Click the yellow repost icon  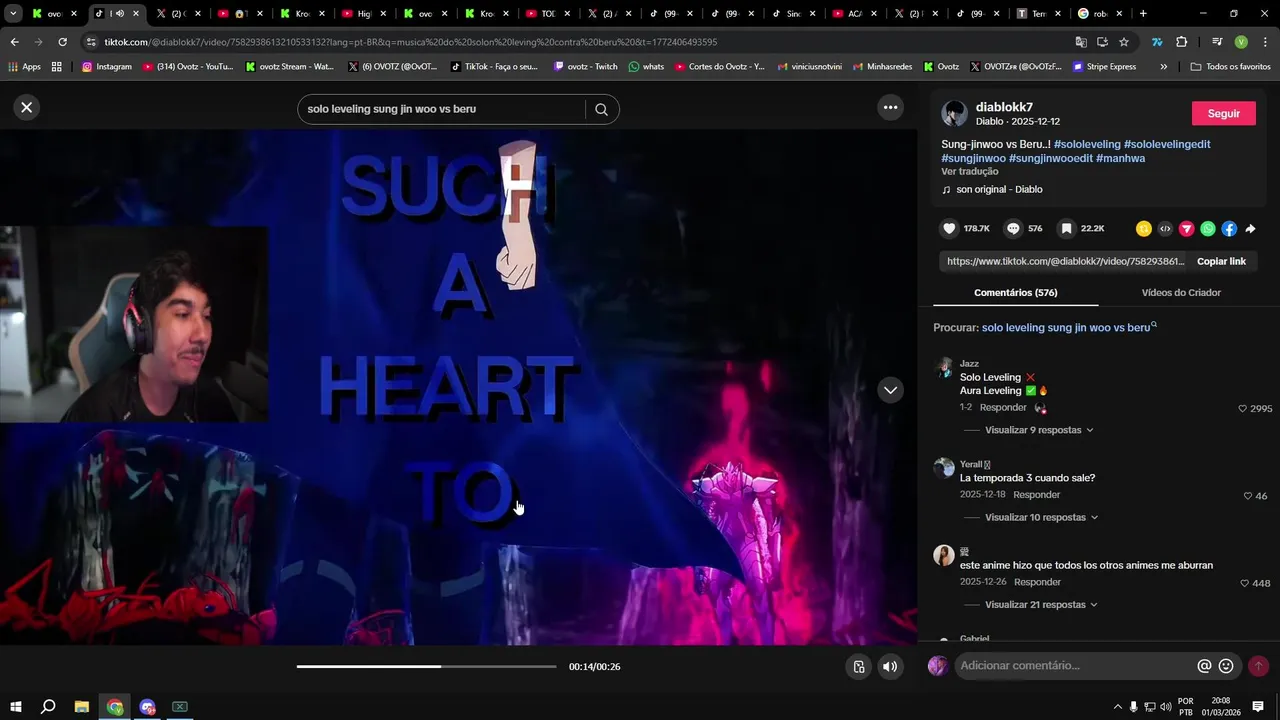coord(1144,229)
